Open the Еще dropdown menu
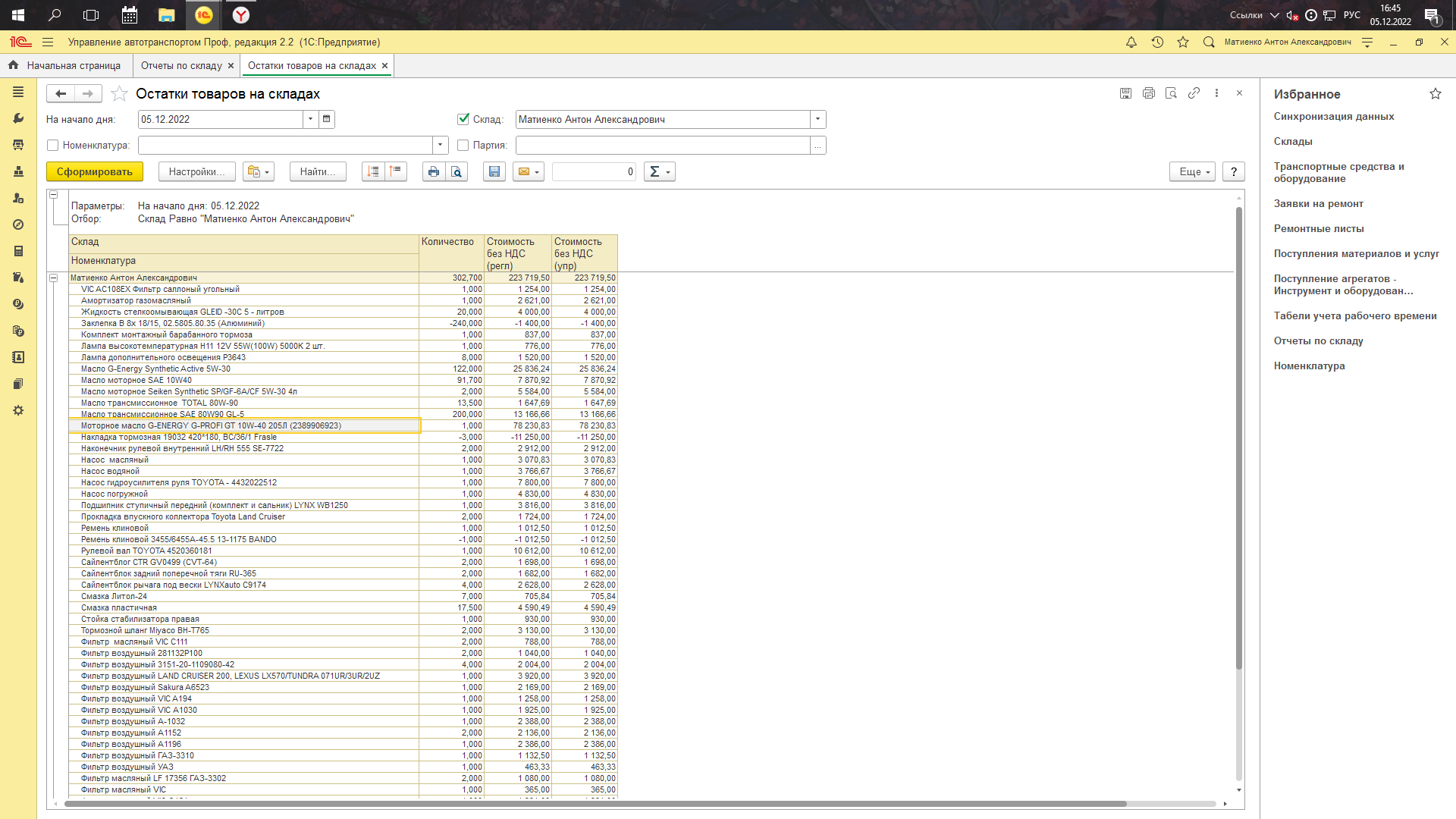This screenshot has height=819, width=1456. (1193, 171)
